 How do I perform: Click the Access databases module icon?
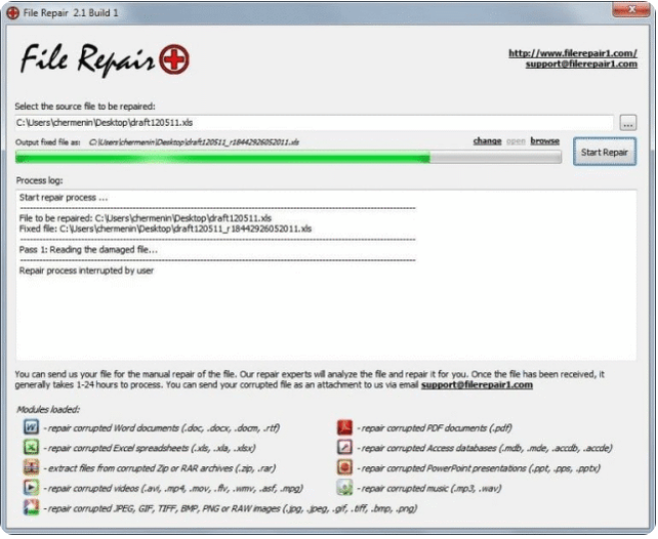click(x=345, y=447)
